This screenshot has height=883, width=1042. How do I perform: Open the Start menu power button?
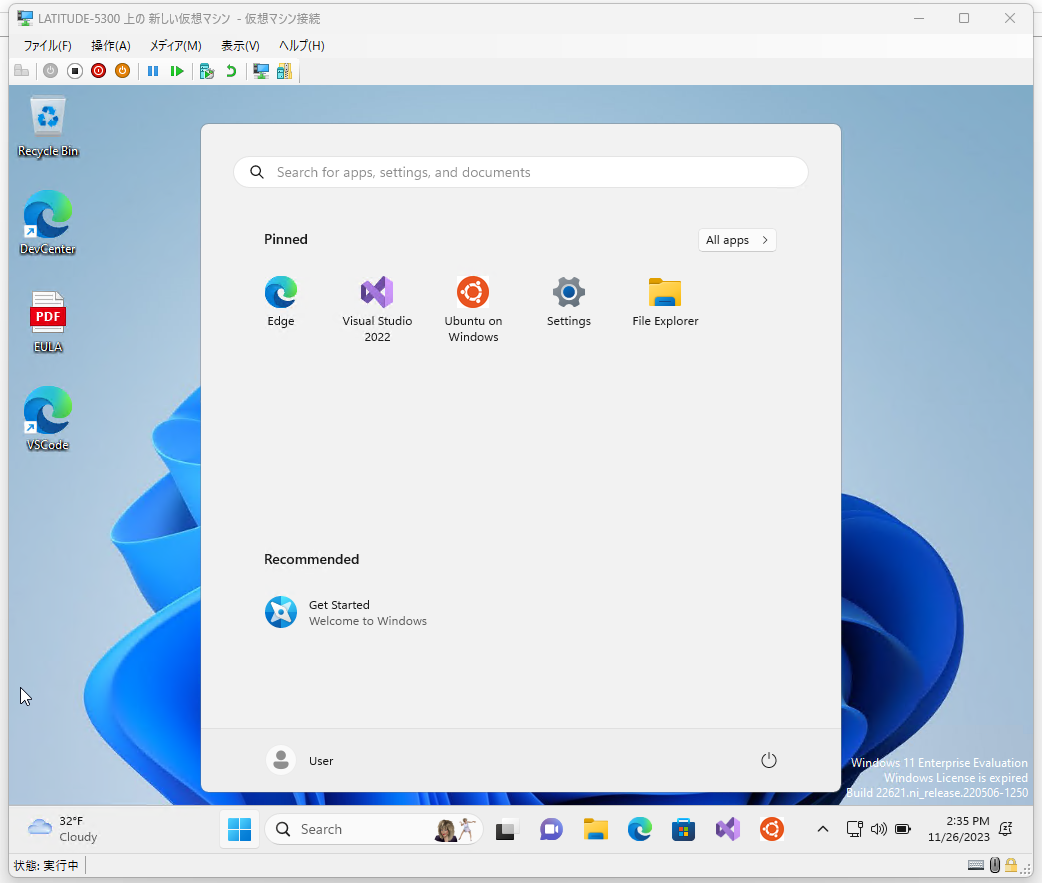tap(768, 760)
